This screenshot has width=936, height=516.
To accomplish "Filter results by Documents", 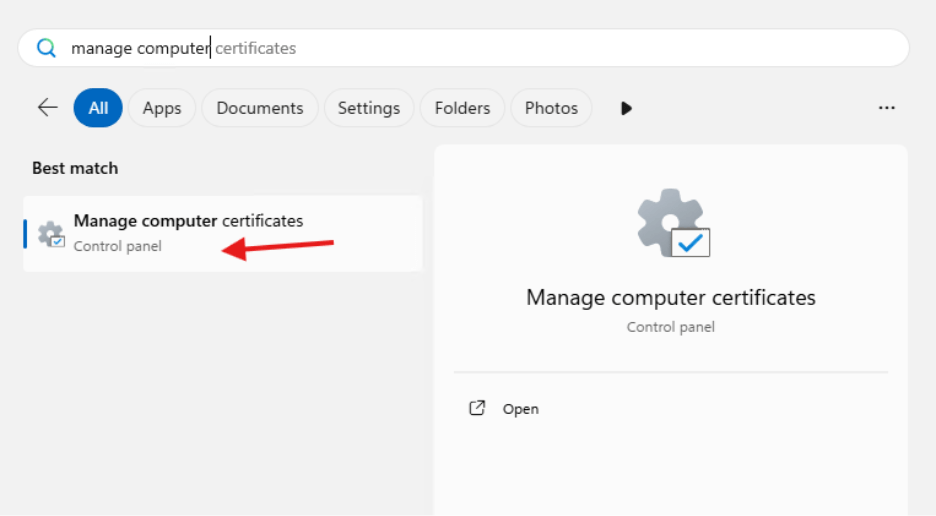I will pos(260,108).
